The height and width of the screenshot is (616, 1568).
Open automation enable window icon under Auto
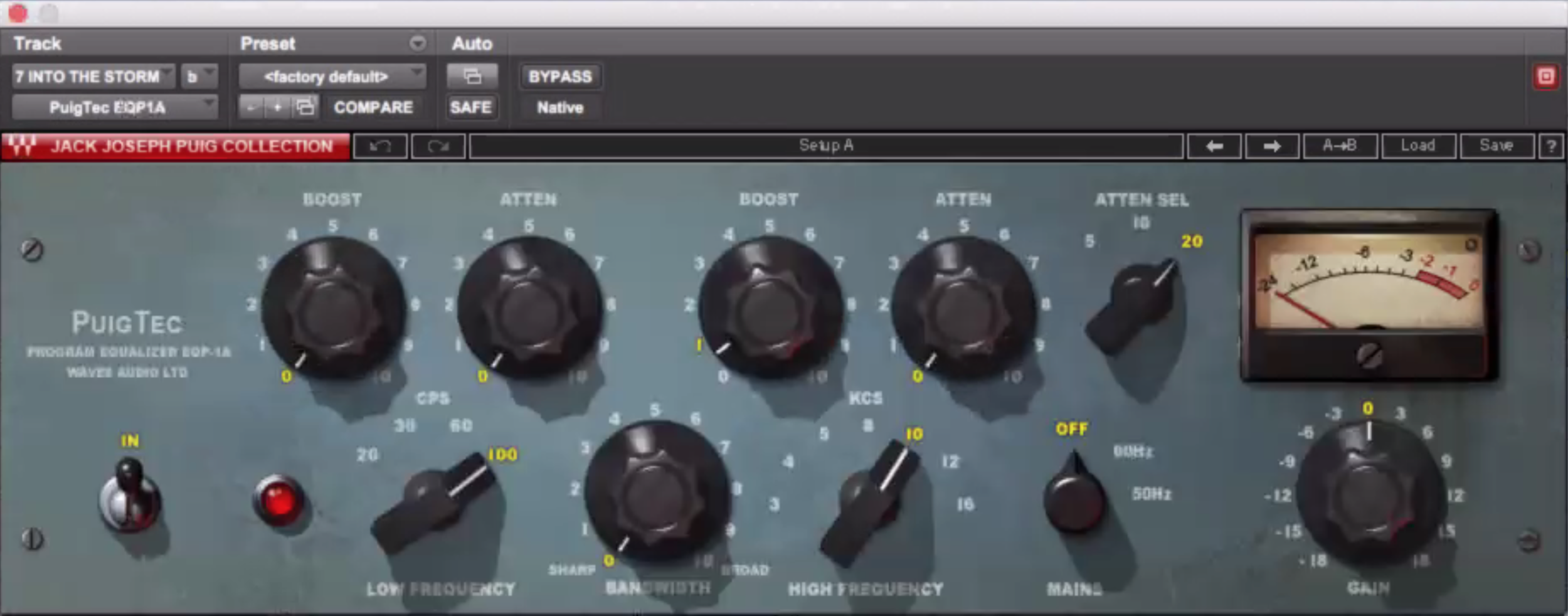(x=472, y=77)
